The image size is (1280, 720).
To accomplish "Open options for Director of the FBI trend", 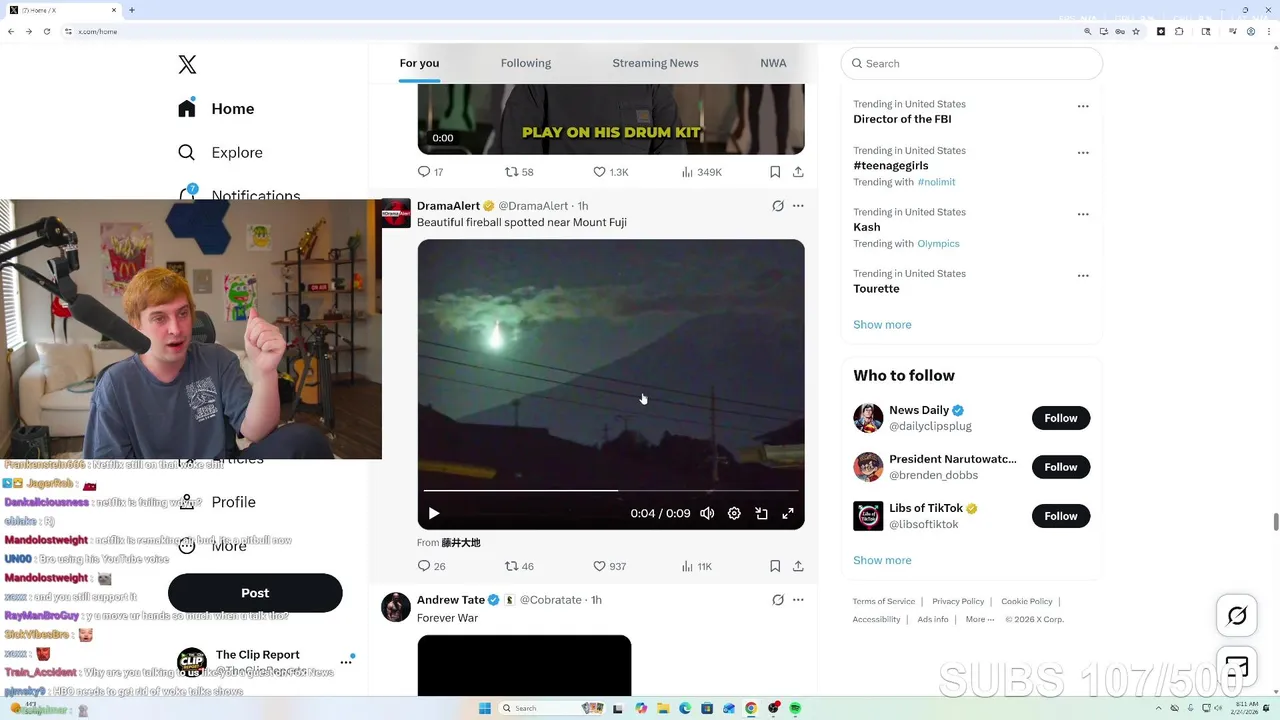I will click(1083, 106).
